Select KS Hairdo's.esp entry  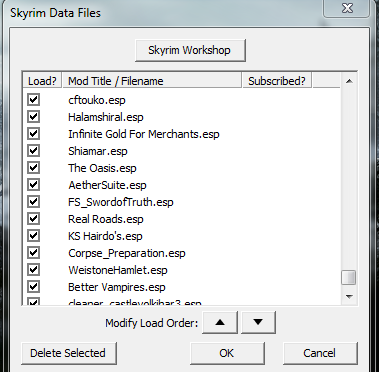click(x=105, y=236)
